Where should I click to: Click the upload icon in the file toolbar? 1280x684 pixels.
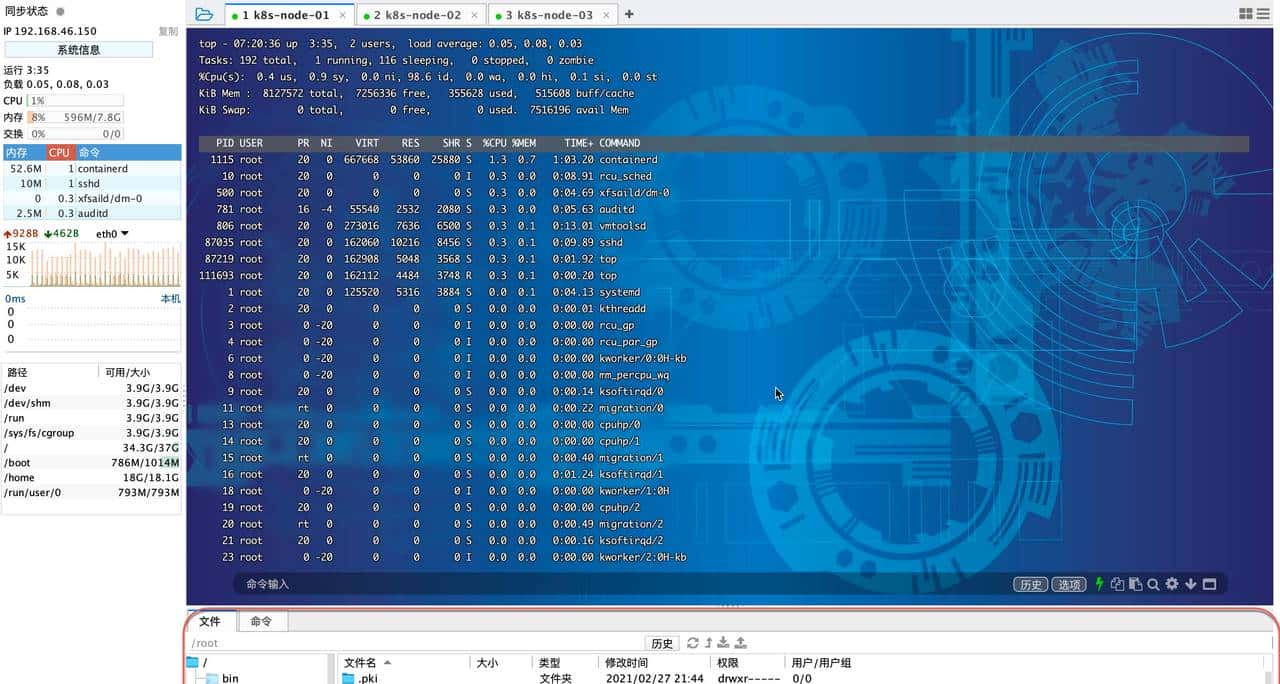coord(742,643)
